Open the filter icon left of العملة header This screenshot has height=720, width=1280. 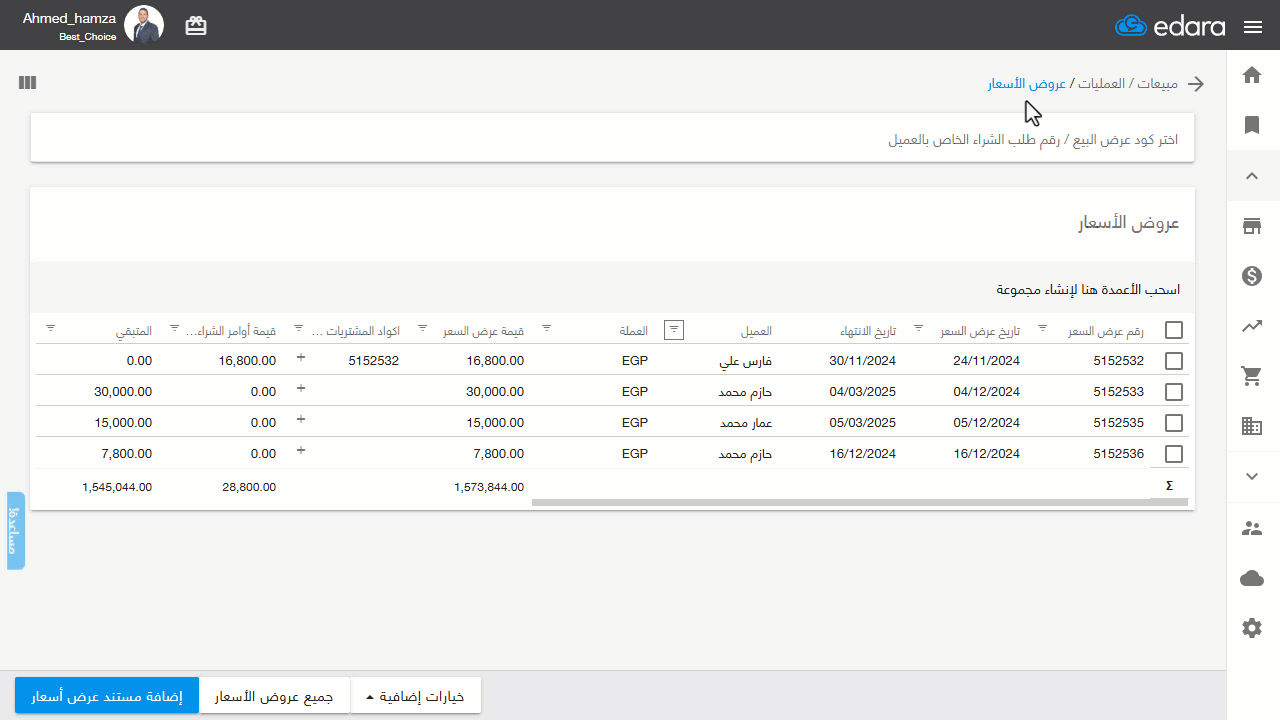coord(547,328)
